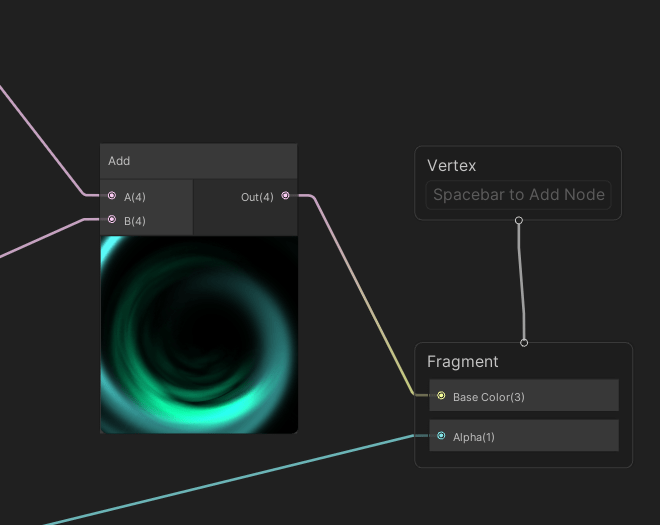Screen dimensions: 660x525
Task: Click the Base Color(3) yellow port
Action: 441,396
